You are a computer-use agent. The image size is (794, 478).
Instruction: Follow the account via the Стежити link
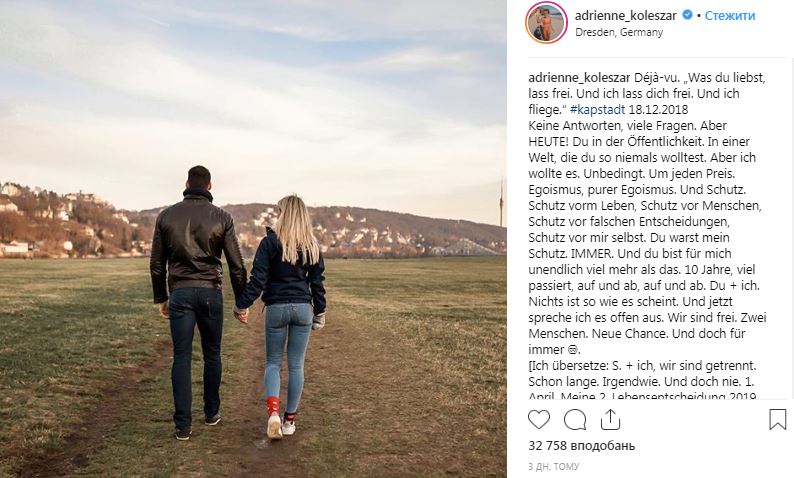[x=729, y=16]
